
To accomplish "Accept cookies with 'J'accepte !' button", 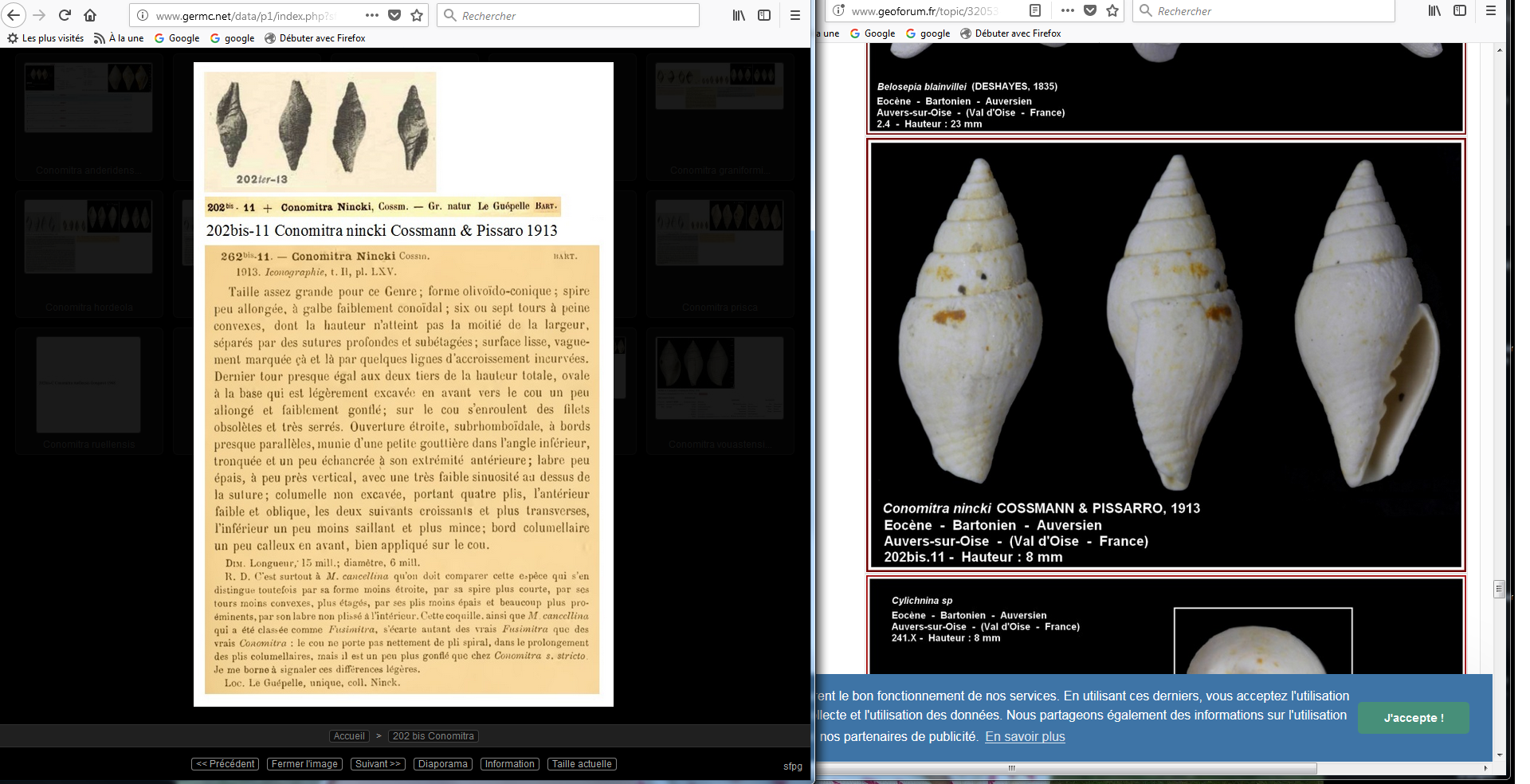I will 1413,718.
